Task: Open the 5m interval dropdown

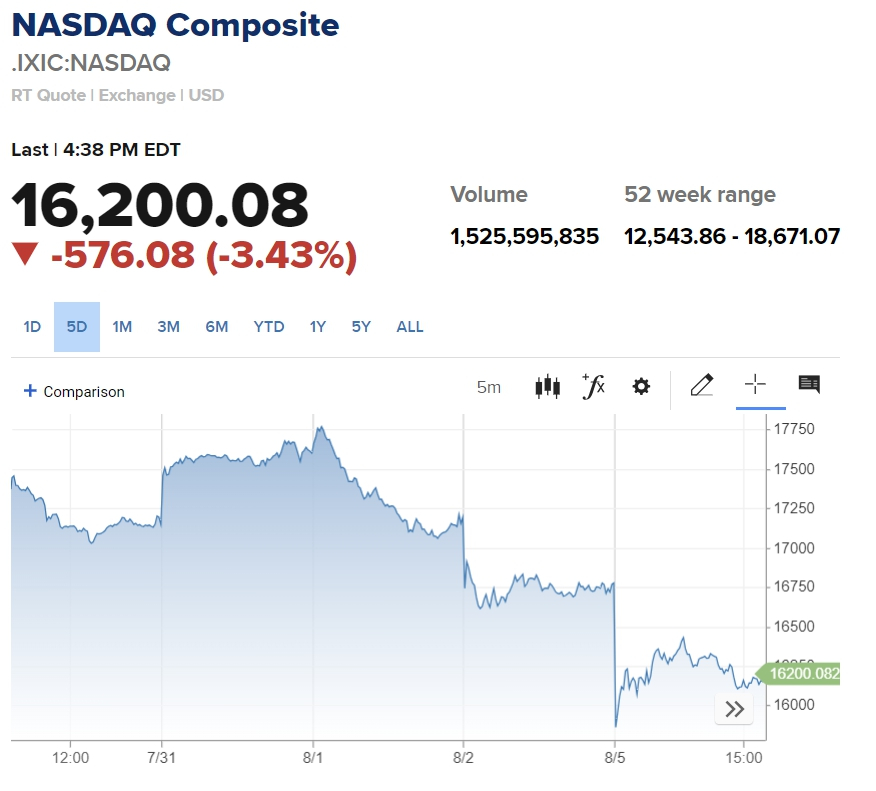Action: [489, 387]
